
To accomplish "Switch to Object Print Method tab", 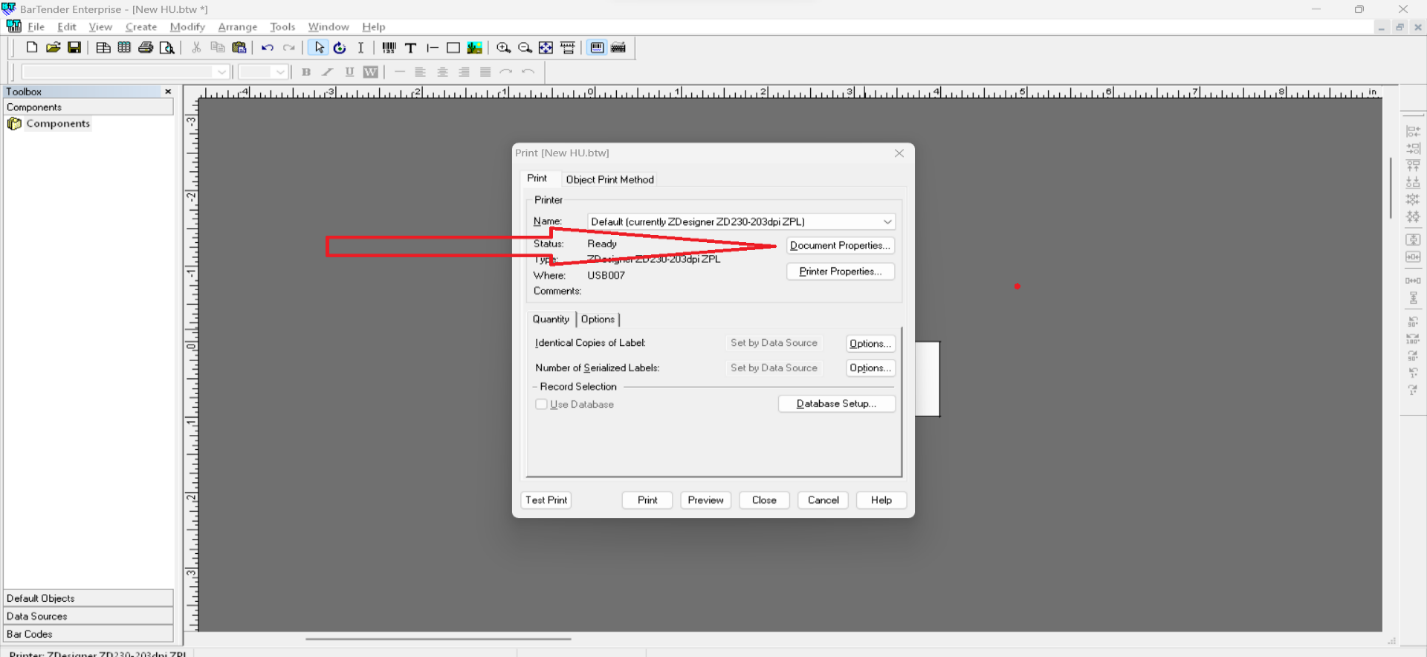I will point(610,179).
